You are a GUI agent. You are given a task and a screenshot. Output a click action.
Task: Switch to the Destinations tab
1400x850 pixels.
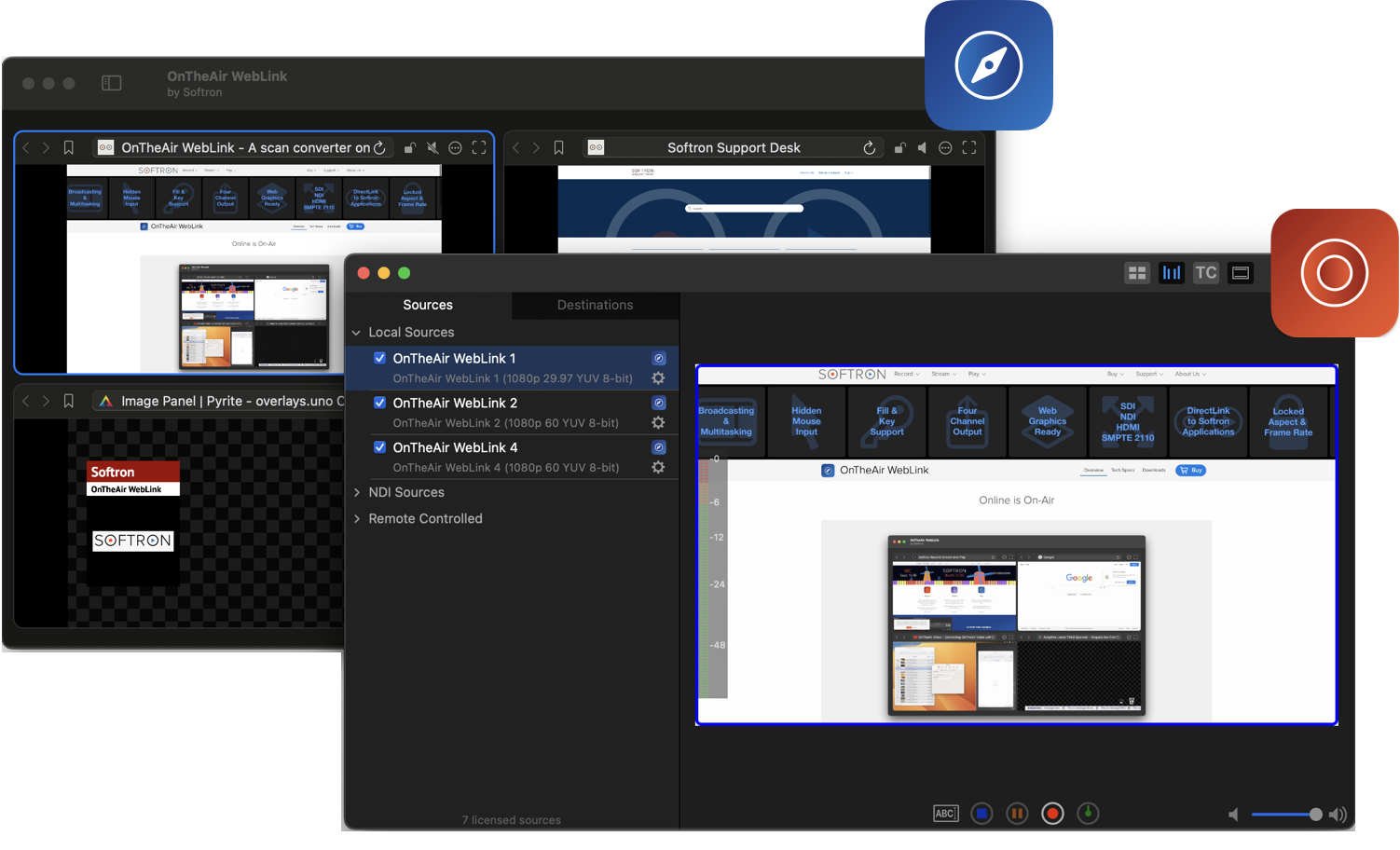(595, 305)
